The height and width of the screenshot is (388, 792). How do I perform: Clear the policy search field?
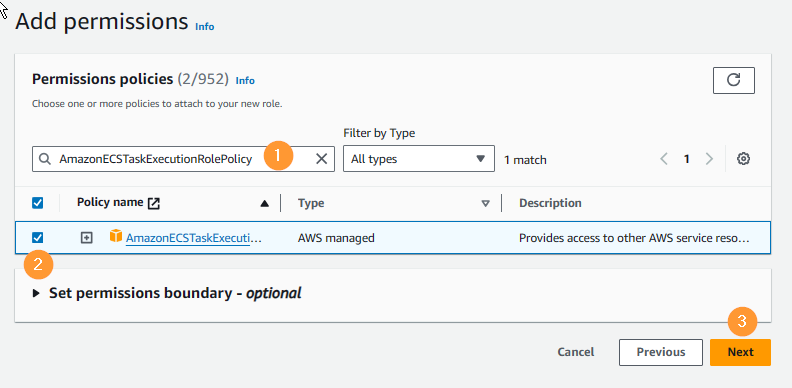[321, 159]
